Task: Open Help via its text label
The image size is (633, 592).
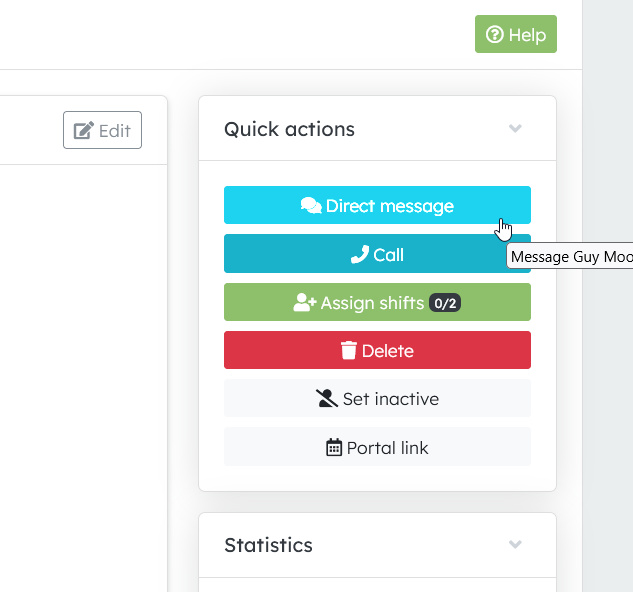Action: click(x=527, y=35)
